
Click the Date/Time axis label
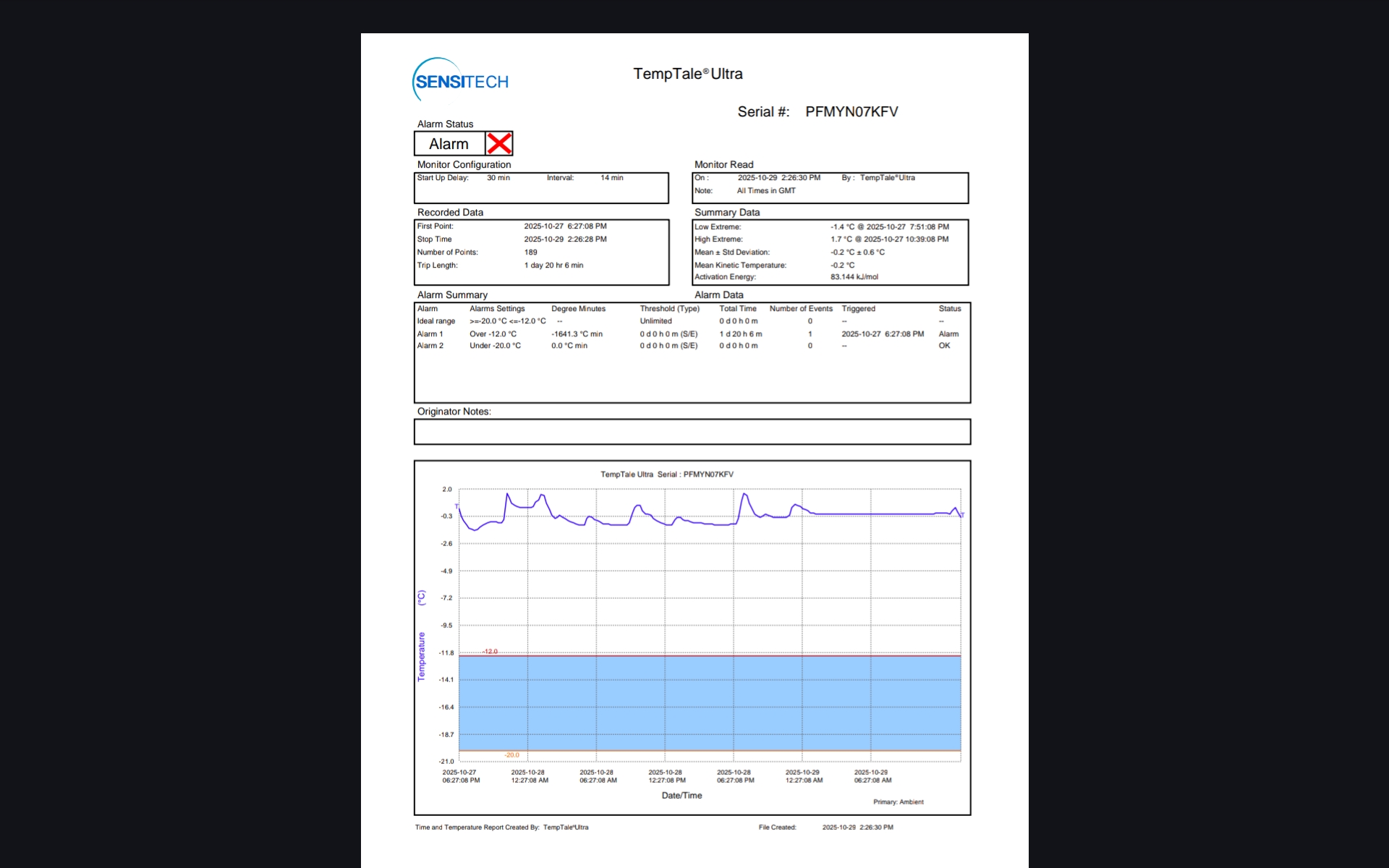click(x=681, y=796)
